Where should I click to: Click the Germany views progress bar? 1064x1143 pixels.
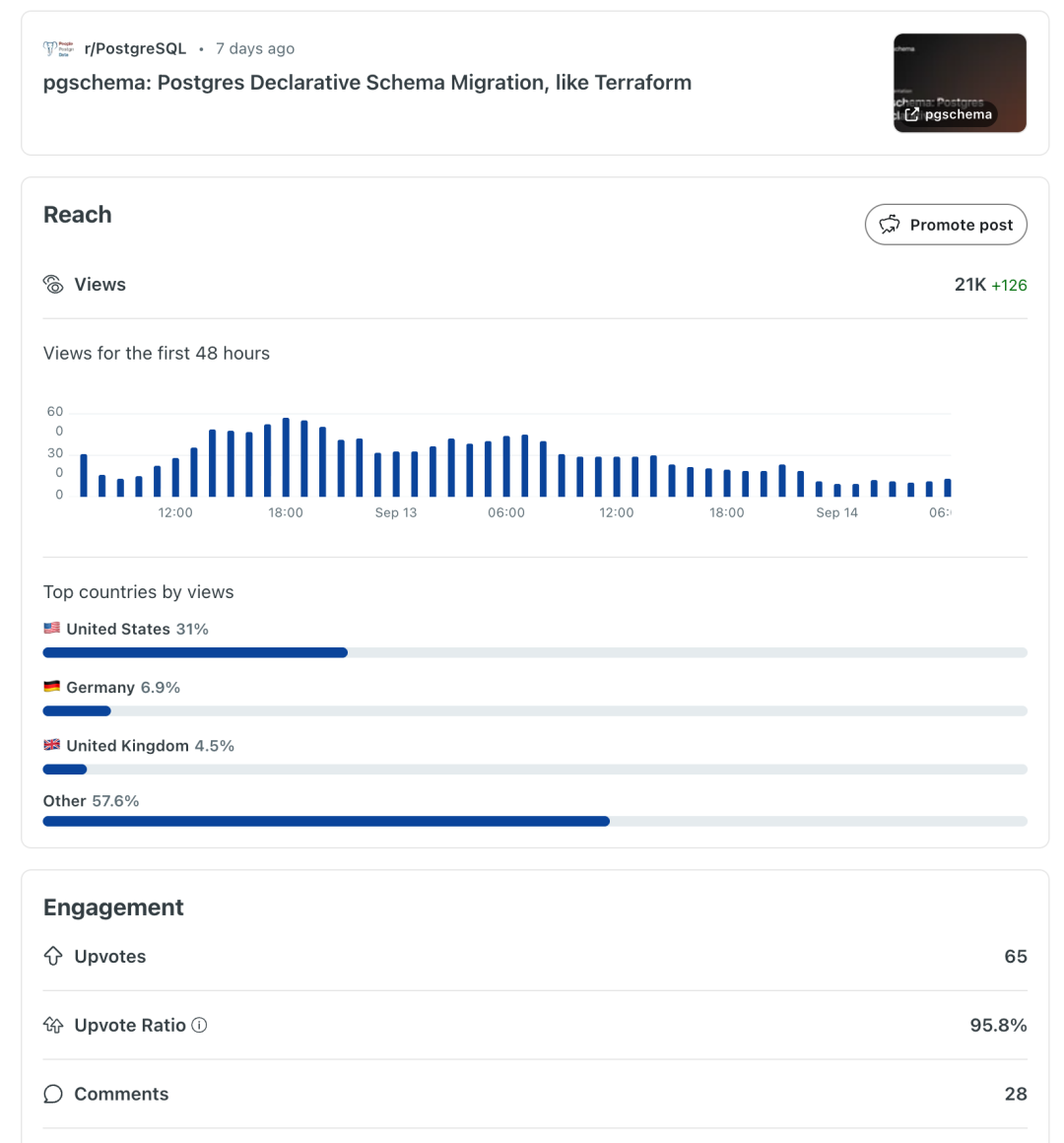535,710
